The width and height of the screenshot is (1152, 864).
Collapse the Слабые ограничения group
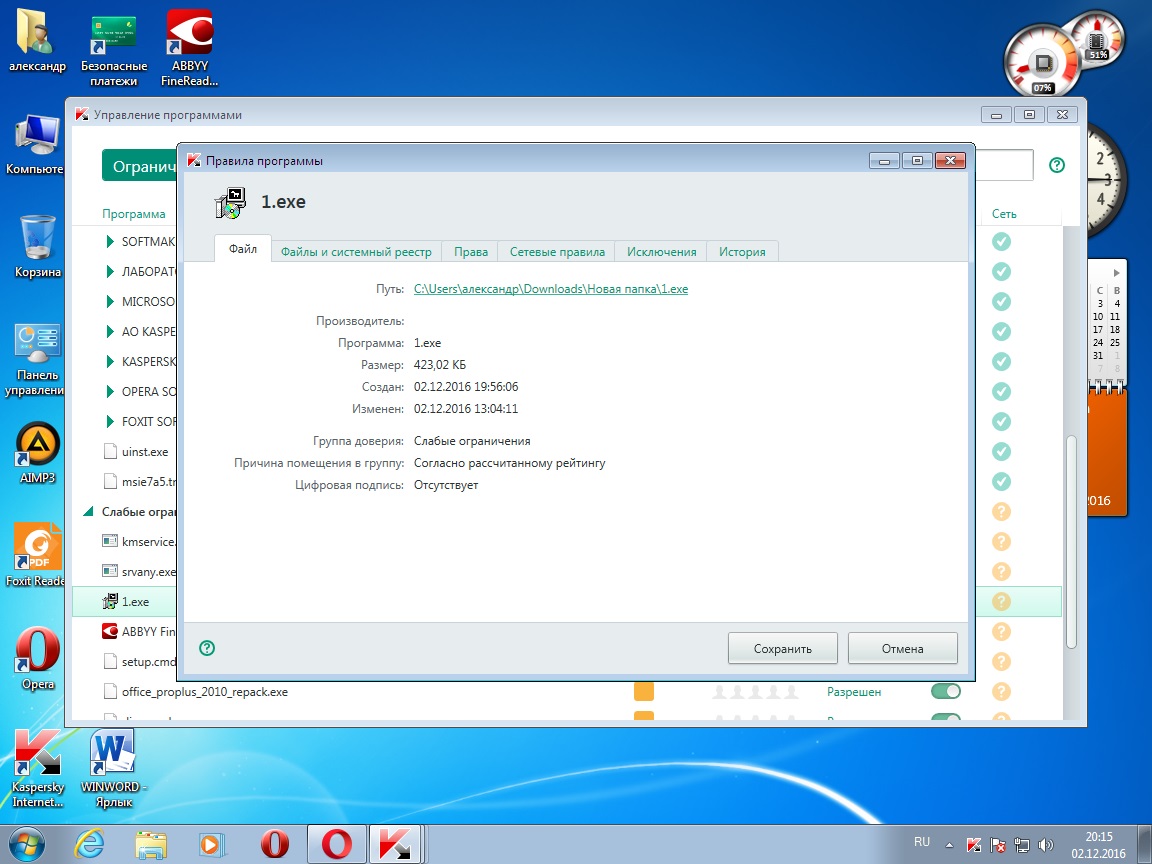[x=90, y=512]
